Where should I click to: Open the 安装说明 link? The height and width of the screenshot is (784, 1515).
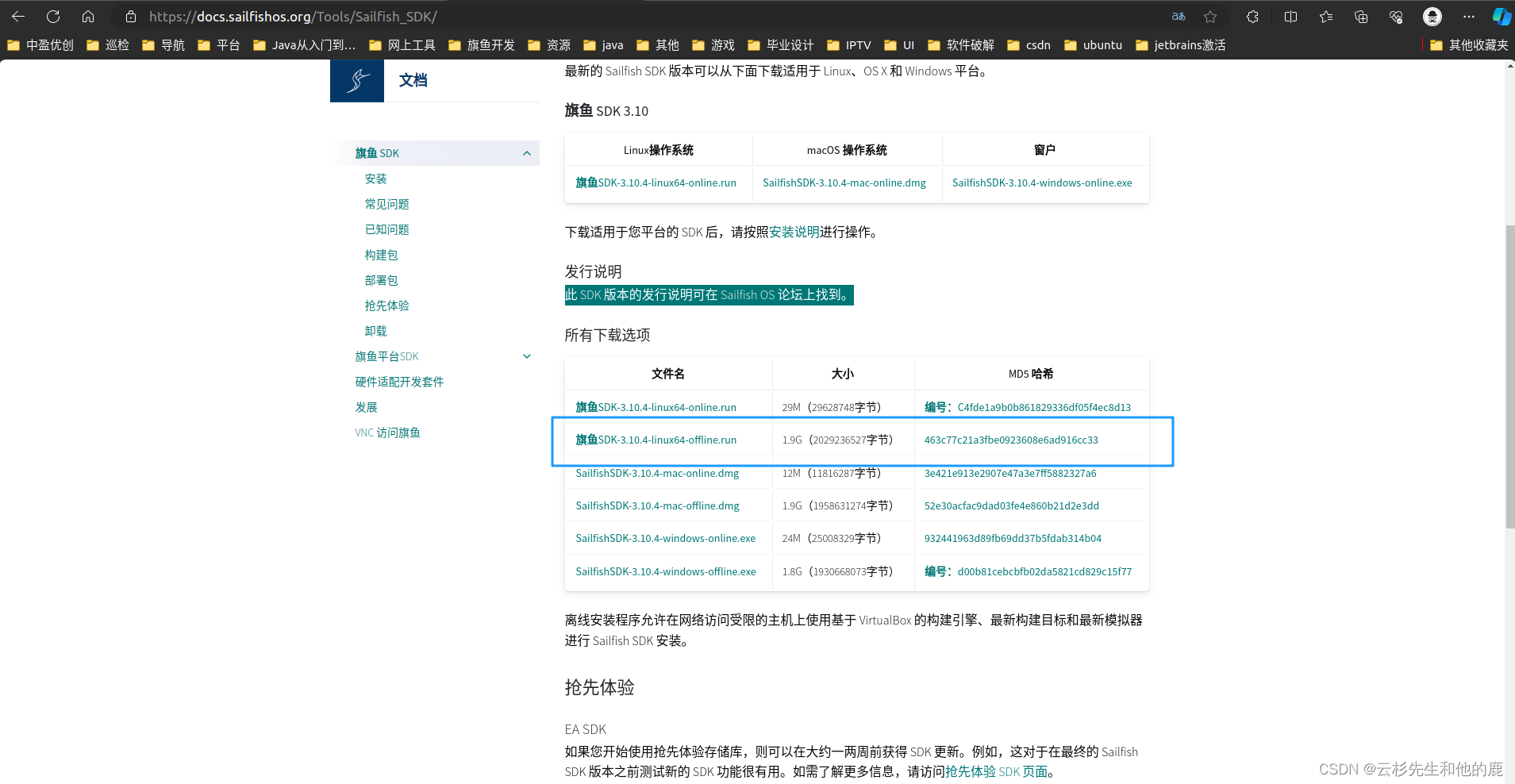(794, 232)
